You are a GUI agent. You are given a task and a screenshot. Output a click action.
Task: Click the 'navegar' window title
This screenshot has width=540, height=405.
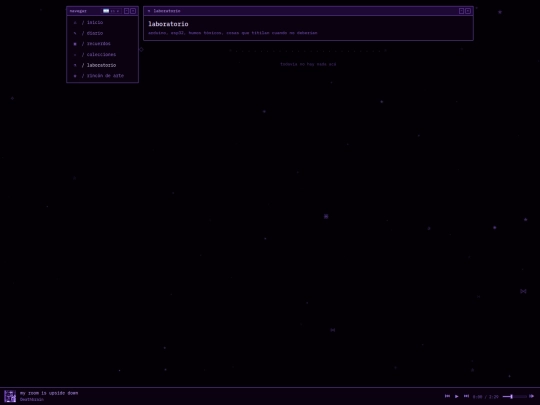point(78,11)
